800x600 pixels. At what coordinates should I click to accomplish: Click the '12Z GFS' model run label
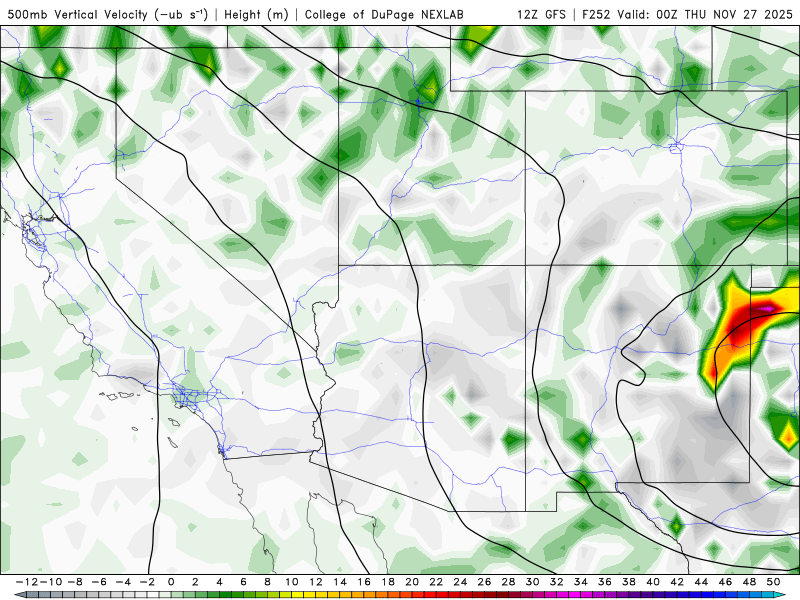pos(541,14)
